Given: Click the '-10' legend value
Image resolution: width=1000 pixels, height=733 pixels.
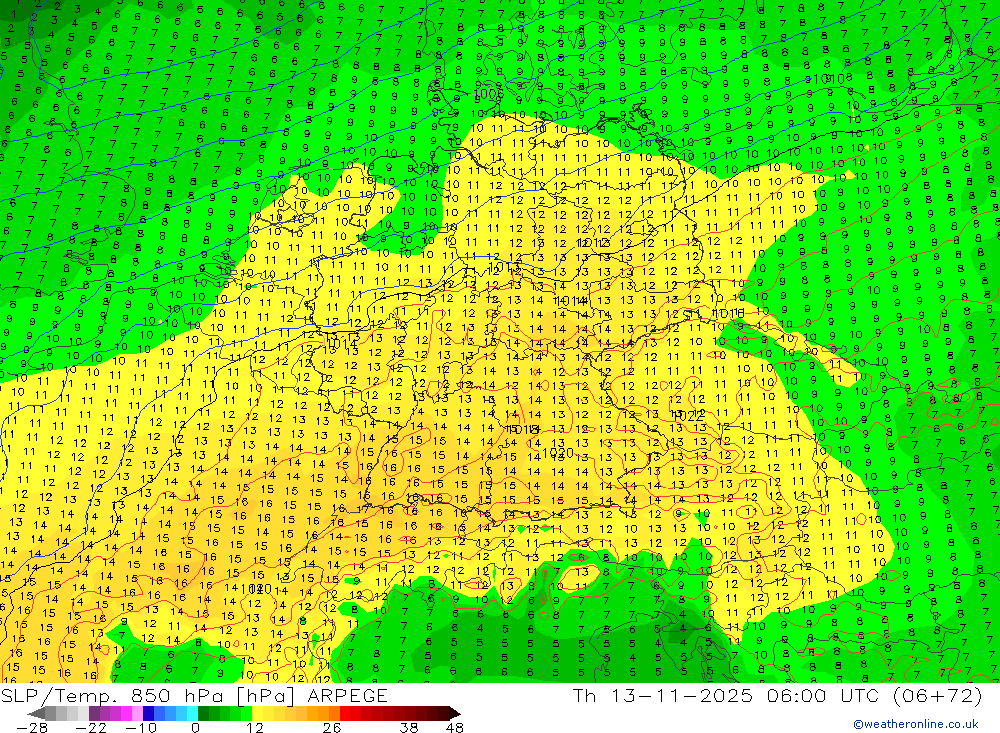Looking at the screenshot, I should point(141,728).
